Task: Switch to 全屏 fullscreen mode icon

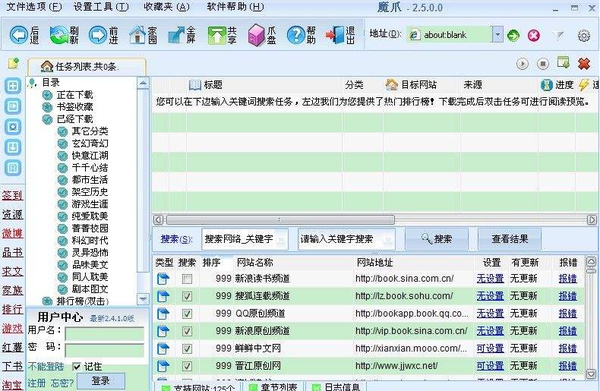Action: tap(177, 35)
